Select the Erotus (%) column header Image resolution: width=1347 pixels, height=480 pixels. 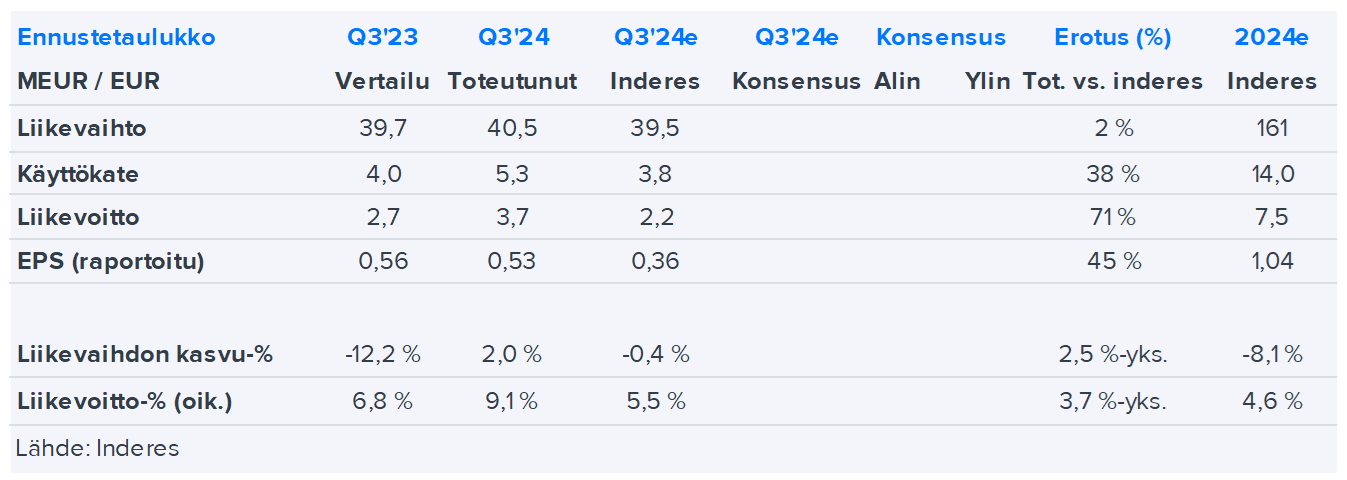(x=1112, y=38)
